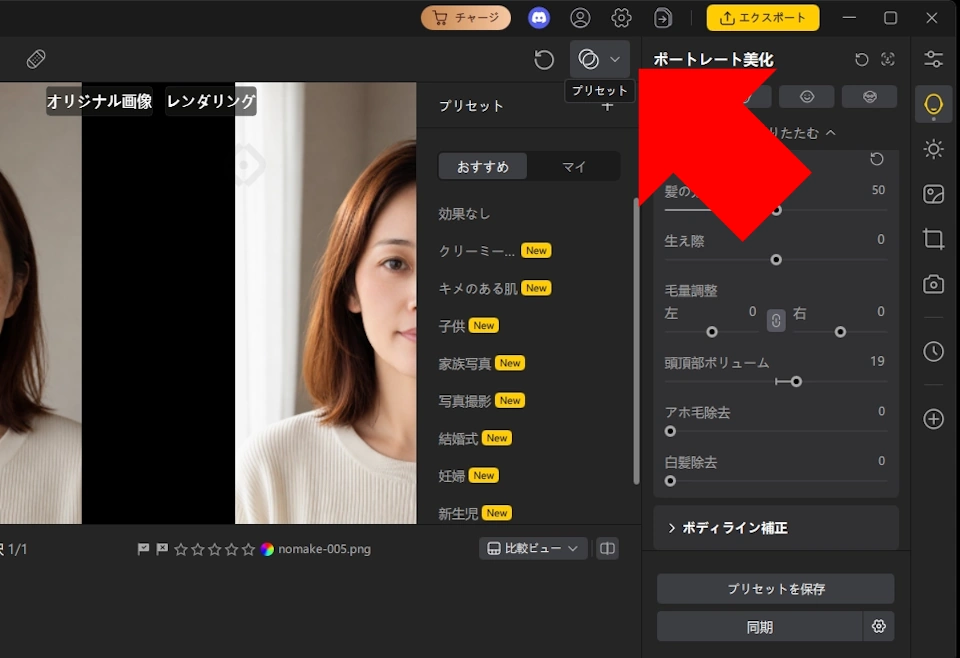This screenshot has width=960, height=658.
Task: Choose the 家族写真 preset
Action: coord(482,364)
